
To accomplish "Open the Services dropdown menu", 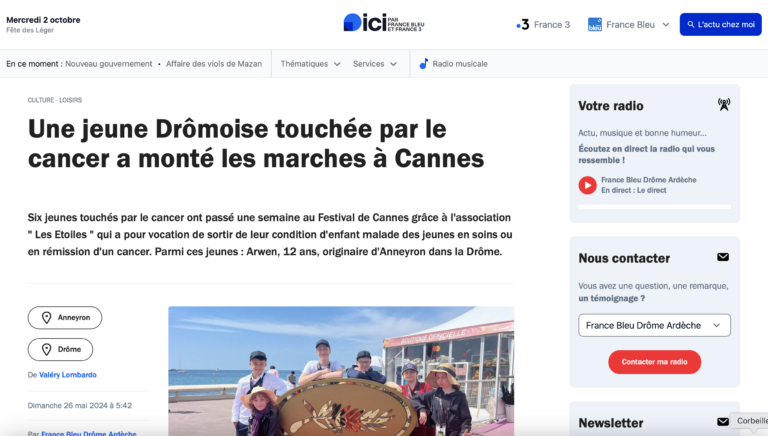I will click(x=375, y=64).
